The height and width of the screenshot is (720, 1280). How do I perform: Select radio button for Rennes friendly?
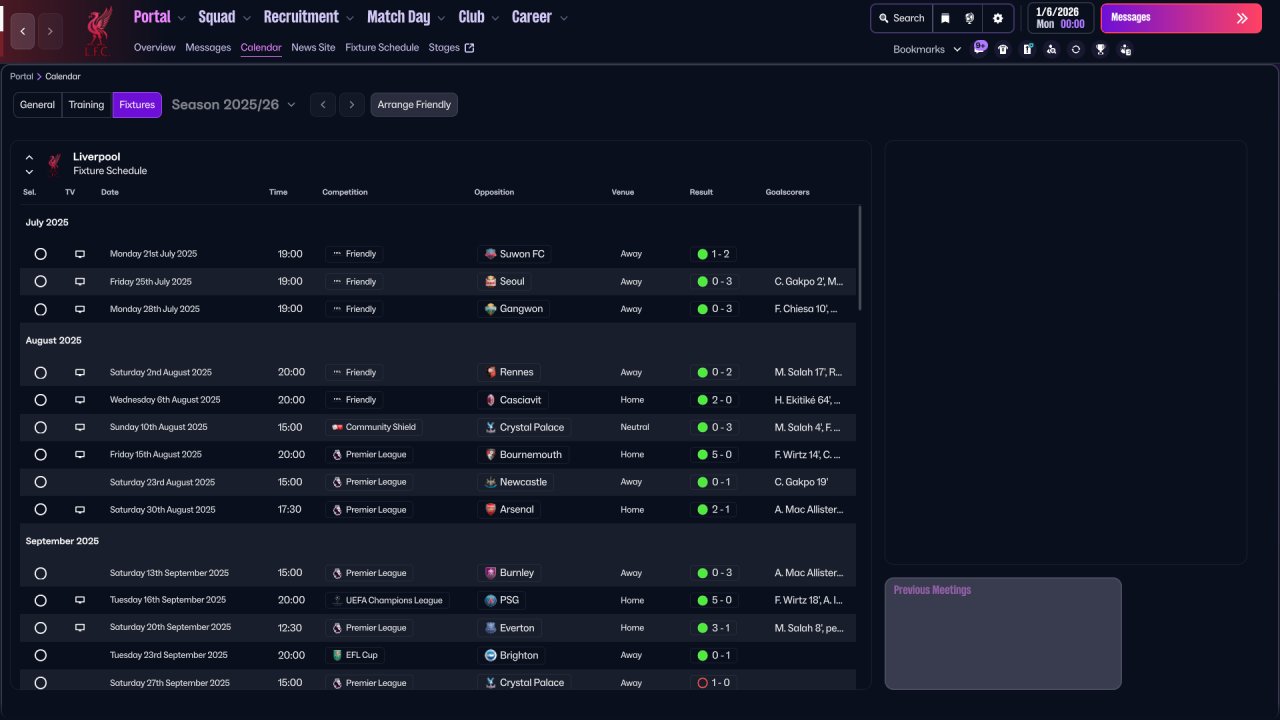pyautogui.click(x=40, y=372)
